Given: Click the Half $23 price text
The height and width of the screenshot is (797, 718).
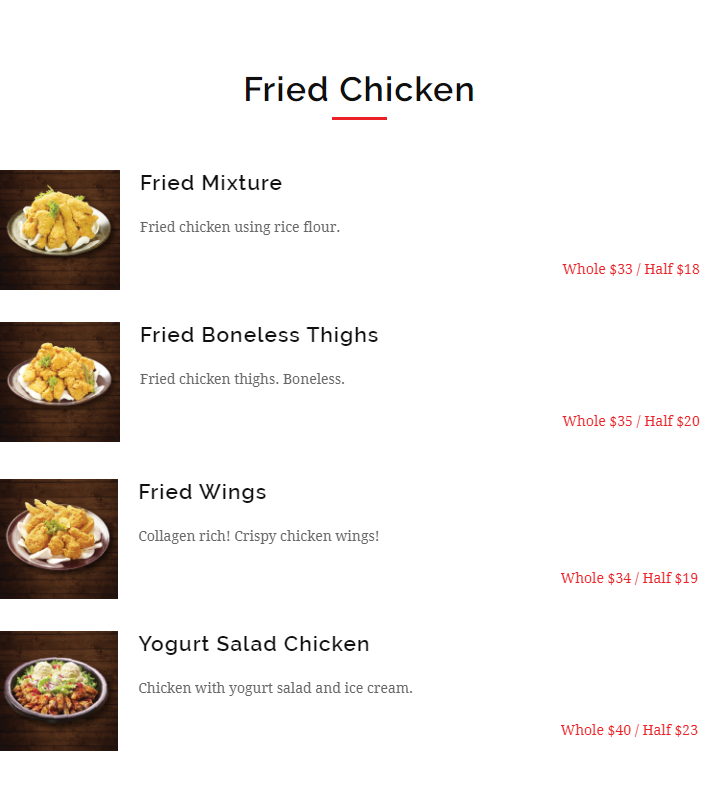Looking at the screenshot, I should click(x=670, y=730).
